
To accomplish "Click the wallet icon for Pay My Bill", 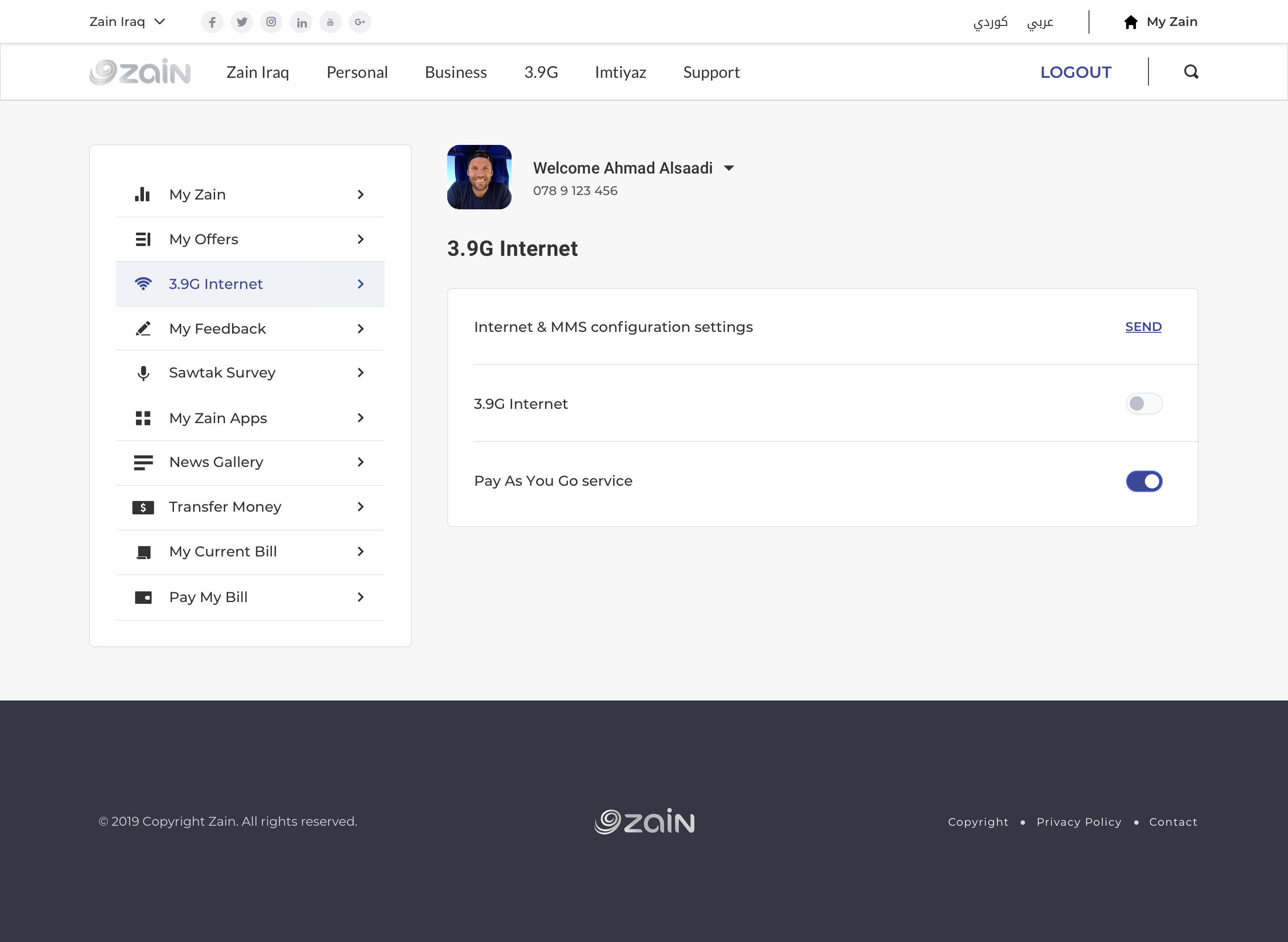I will 143,597.
